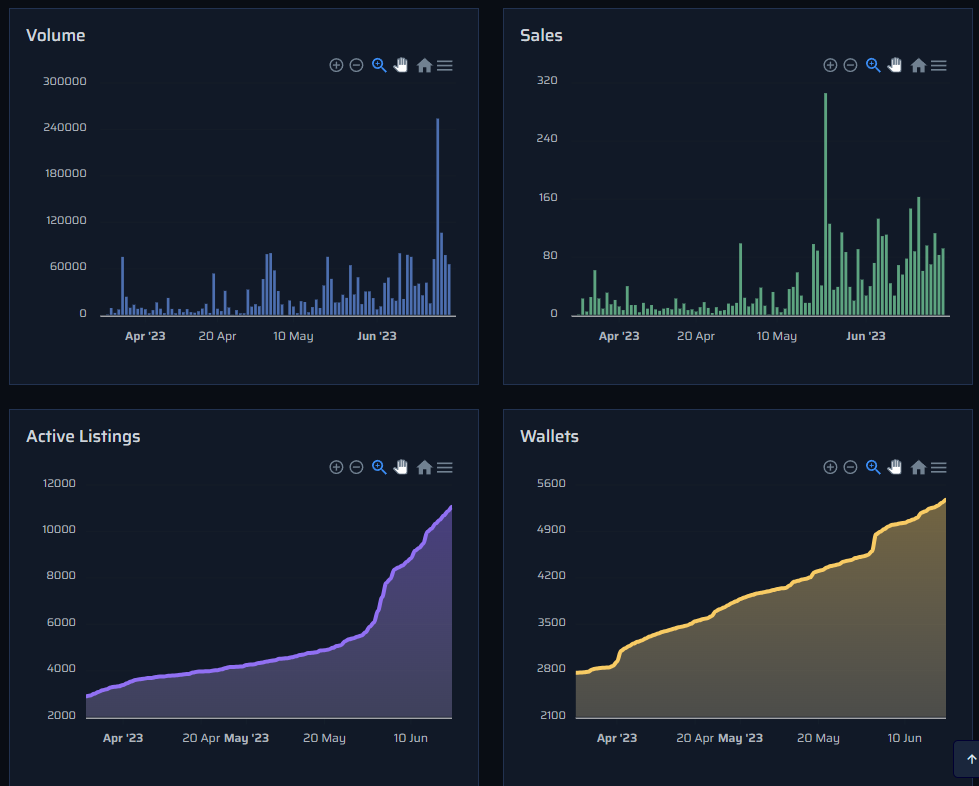Select zoom tool on Volume chart
Screen dimensions: 979x786
[379, 65]
